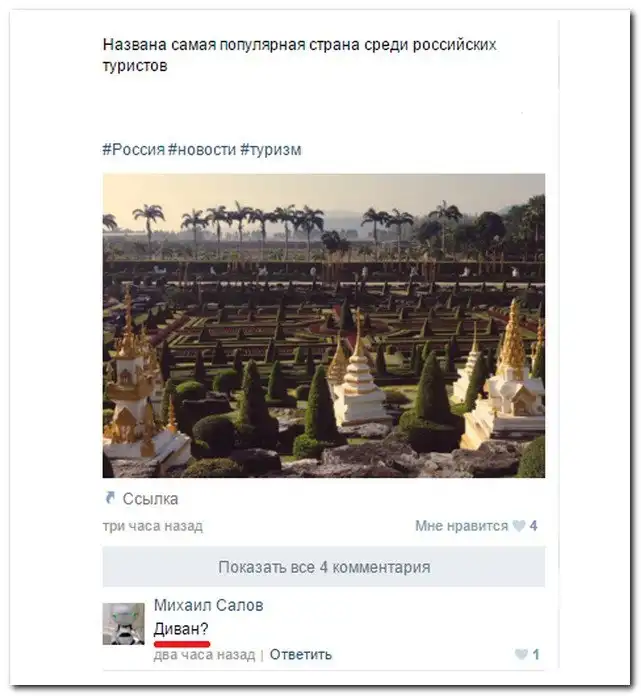Image resolution: width=641 pixels, height=696 pixels.
Task: Click the post's like count 4
Action: pos(533,526)
